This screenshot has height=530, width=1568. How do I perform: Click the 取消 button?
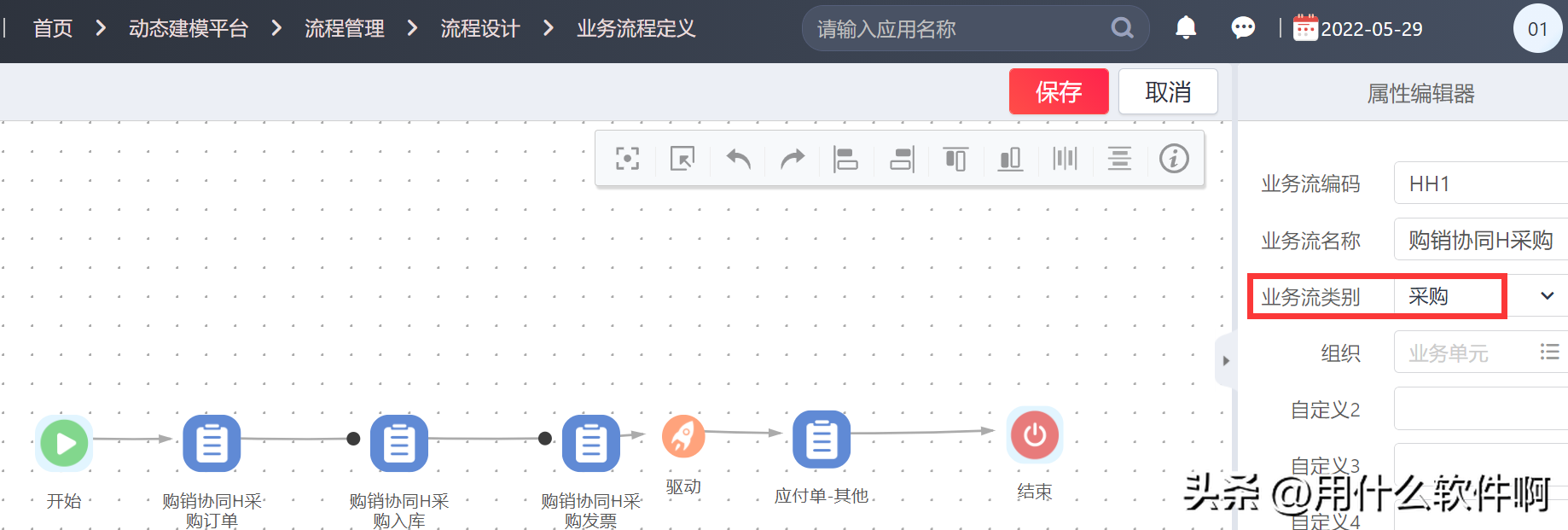click(x=1167, y=91)
